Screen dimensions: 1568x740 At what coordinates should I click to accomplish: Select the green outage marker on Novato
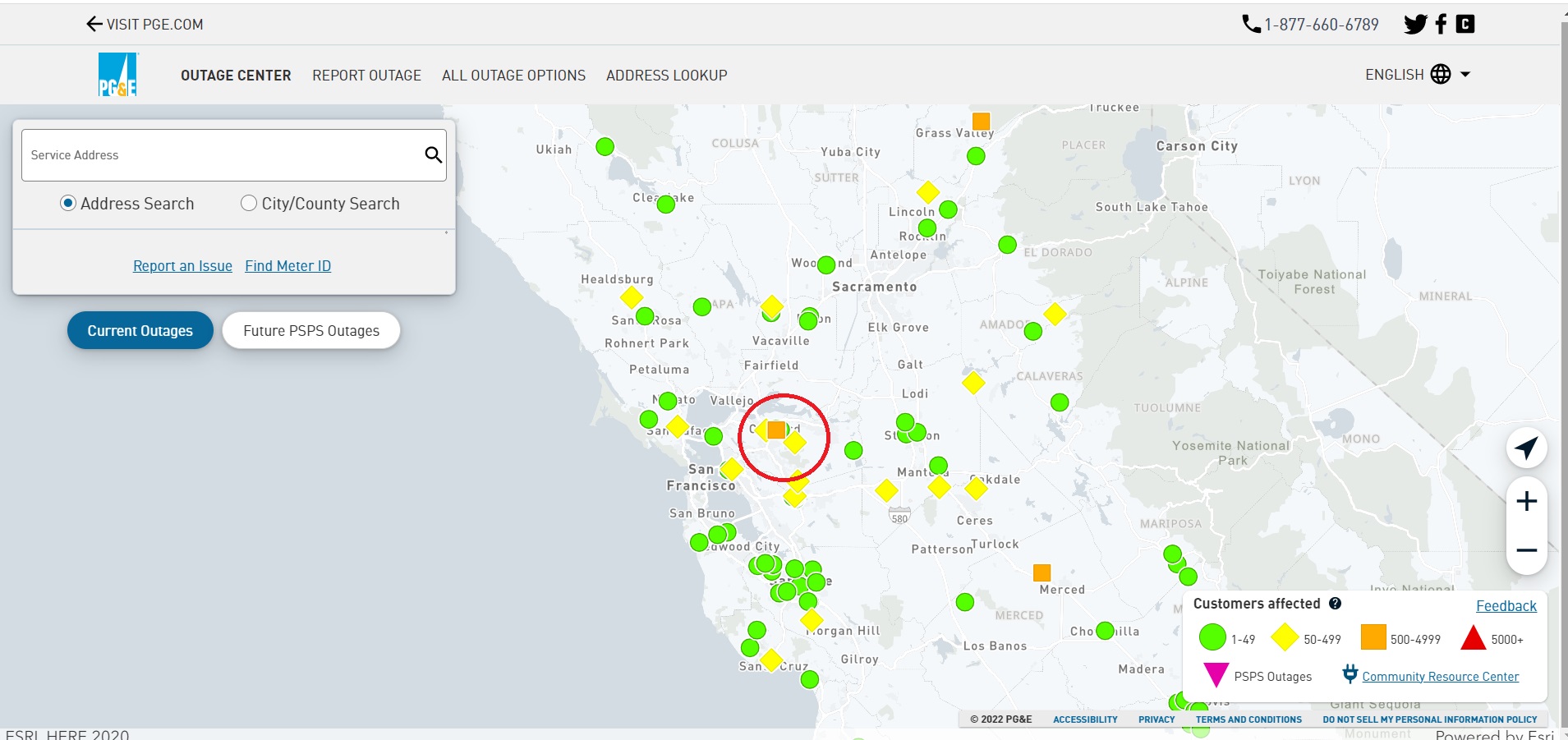coord(668,401)
